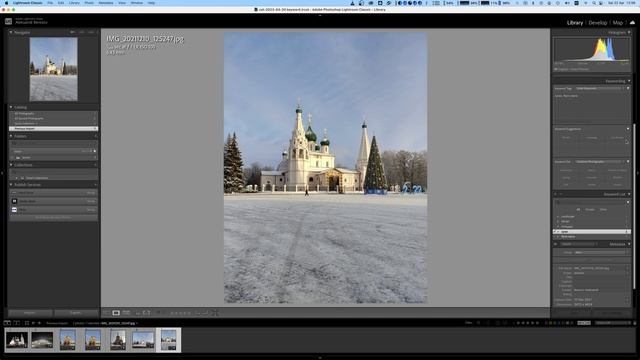Image resolution: width=640 pixels, height=360 pixels.
Task: Create collection with Collections plus icon
Action: (96, 165)
